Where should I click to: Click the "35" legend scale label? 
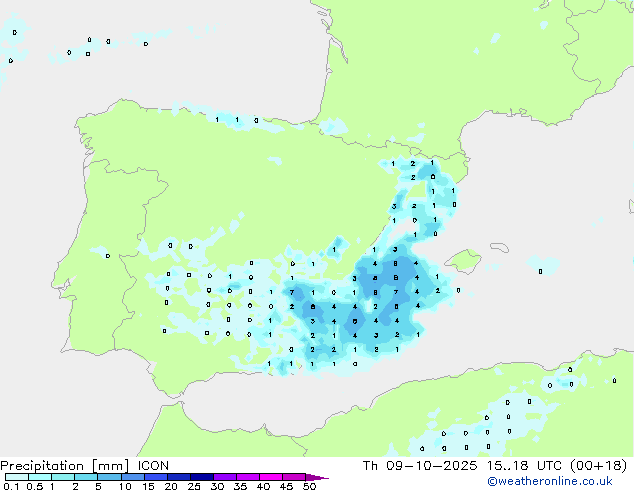[241, 486]
